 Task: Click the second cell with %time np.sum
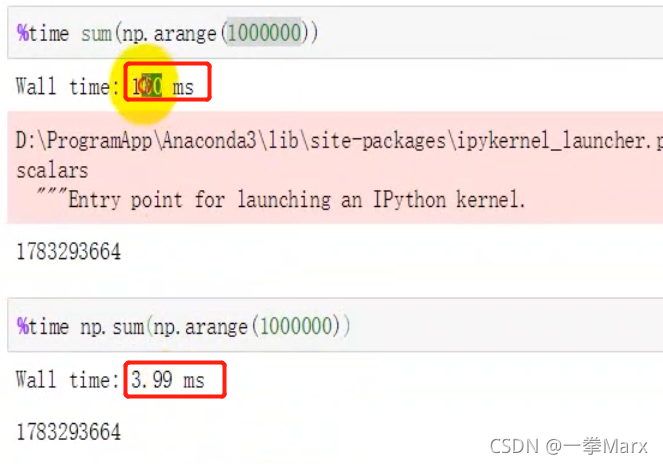(x=335, y=325)
